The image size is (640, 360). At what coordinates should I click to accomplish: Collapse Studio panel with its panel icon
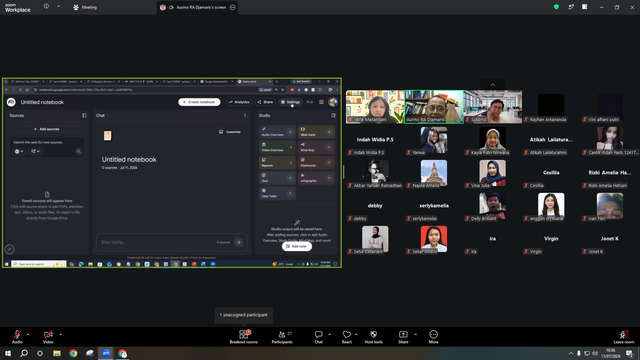click(x=333, y=116)
